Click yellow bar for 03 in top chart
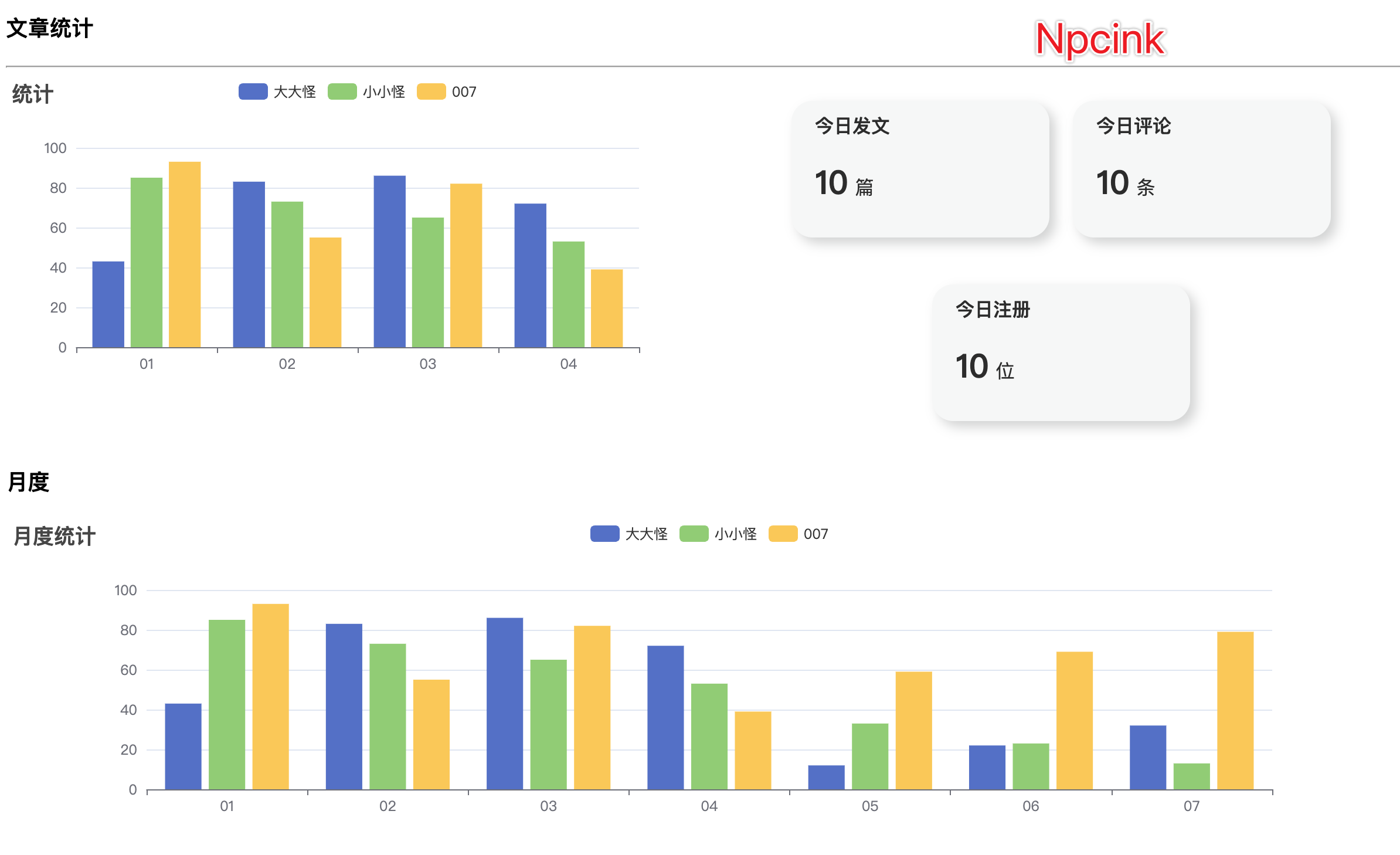This screenshot has height=855, width=1400. pyautogui.click(x=466, y=266)
